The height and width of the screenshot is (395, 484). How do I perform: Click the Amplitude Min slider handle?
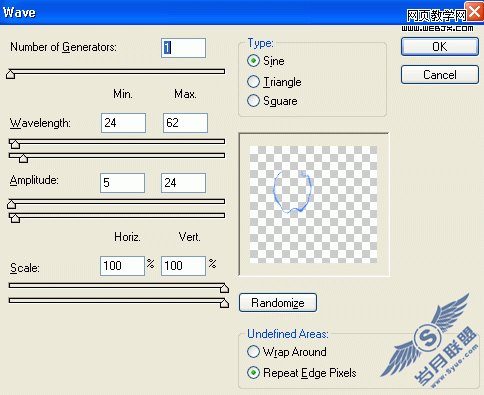click(x=12, y=204)
